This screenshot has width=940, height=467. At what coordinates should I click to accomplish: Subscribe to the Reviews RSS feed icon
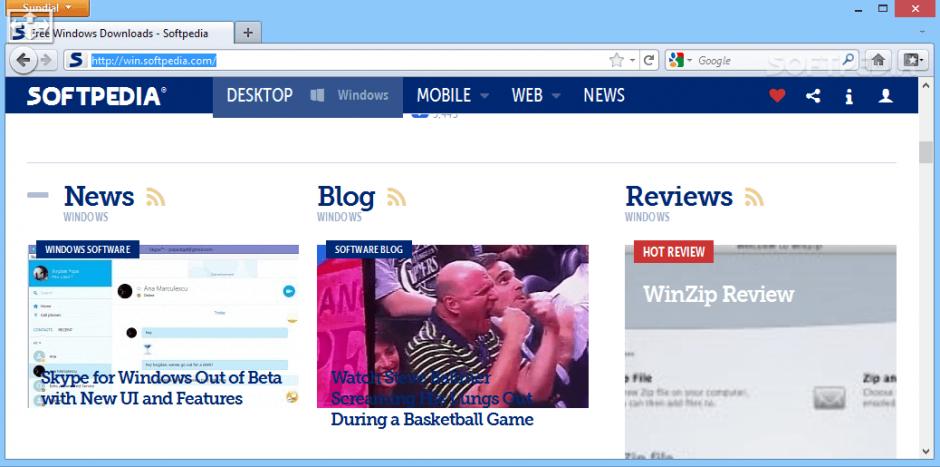(x=754, y=197)
